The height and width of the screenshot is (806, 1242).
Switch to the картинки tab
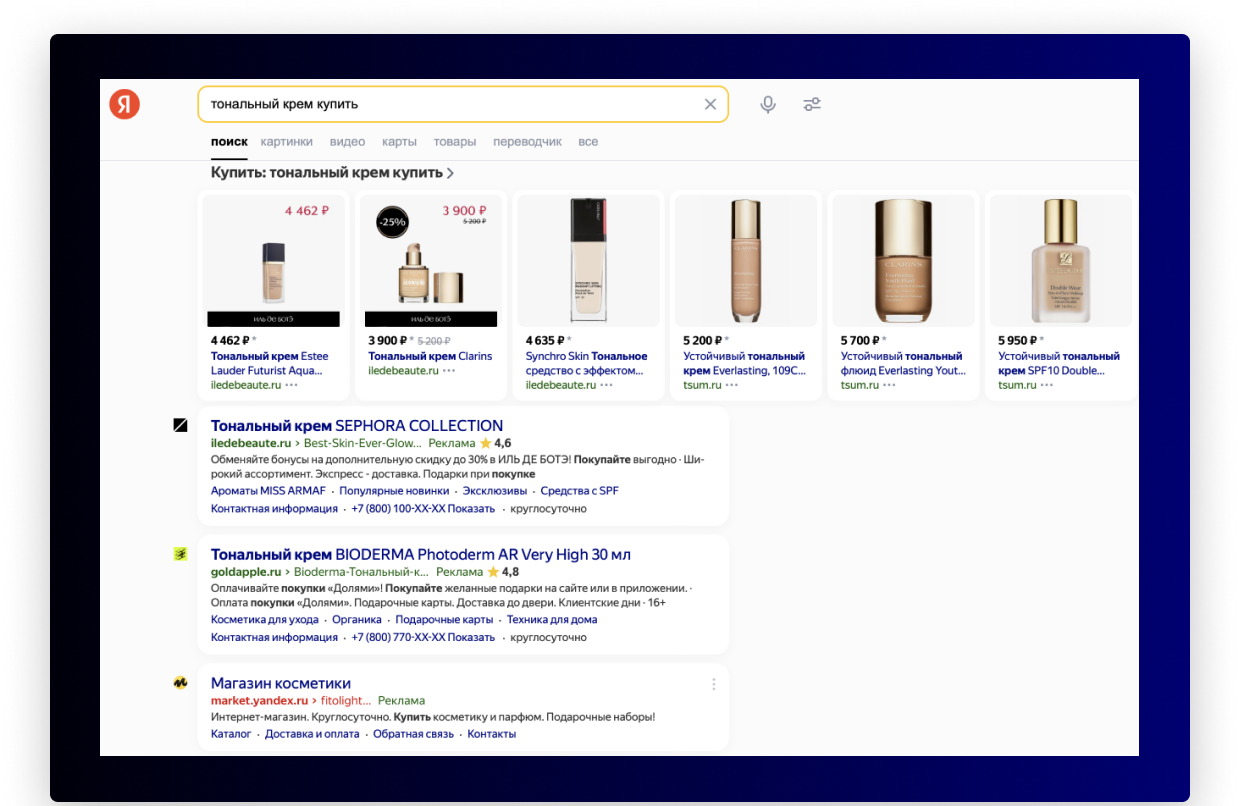tap(287, 141)
